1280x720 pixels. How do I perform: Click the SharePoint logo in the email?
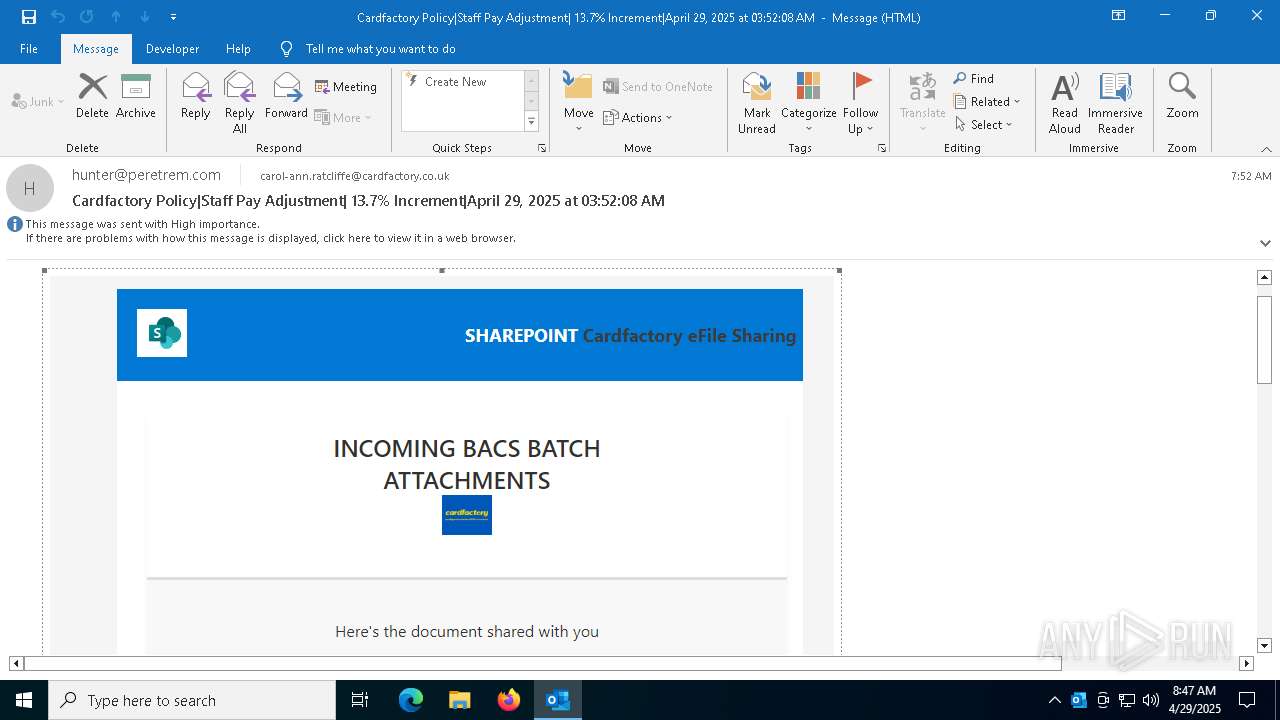pyautogui.click(x=162, y=333)
